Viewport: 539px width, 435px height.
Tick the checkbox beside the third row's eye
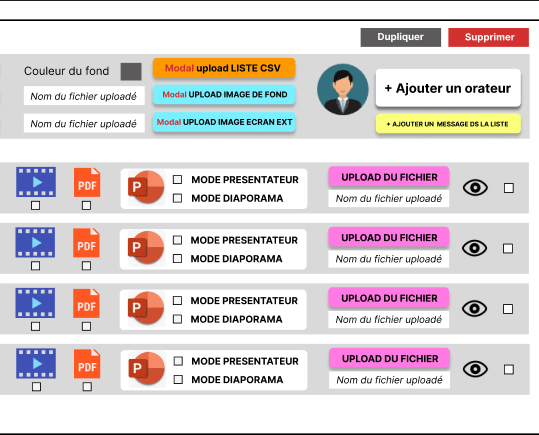(508, 309)
